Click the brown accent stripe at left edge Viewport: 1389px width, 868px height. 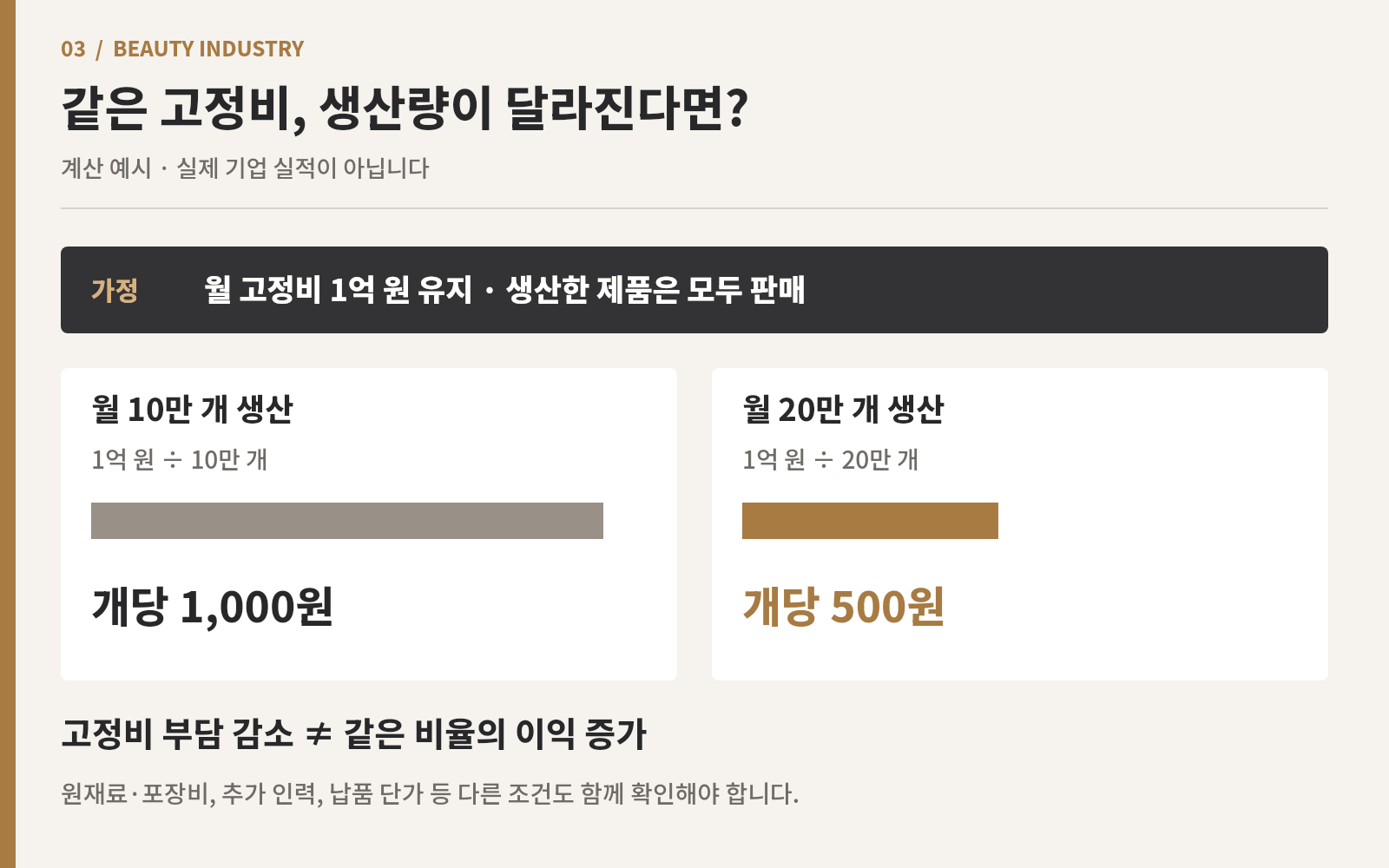tap(8, 434)
